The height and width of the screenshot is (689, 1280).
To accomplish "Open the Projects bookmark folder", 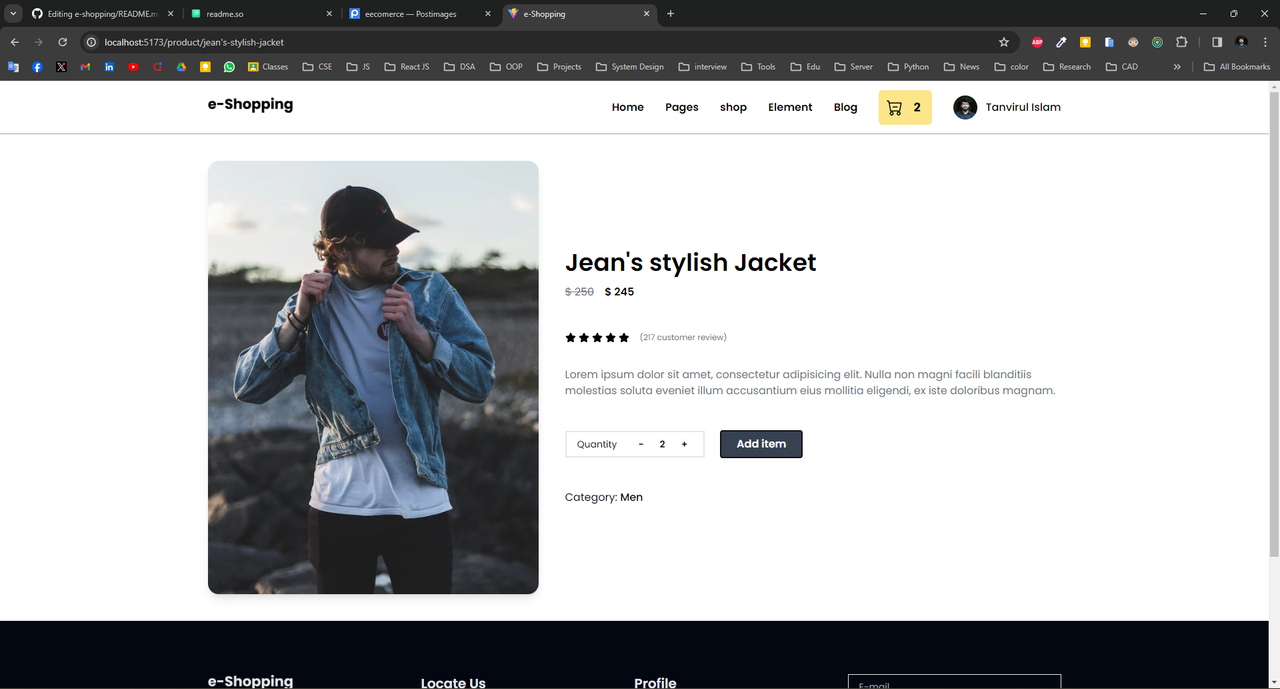I will (559, 67).
